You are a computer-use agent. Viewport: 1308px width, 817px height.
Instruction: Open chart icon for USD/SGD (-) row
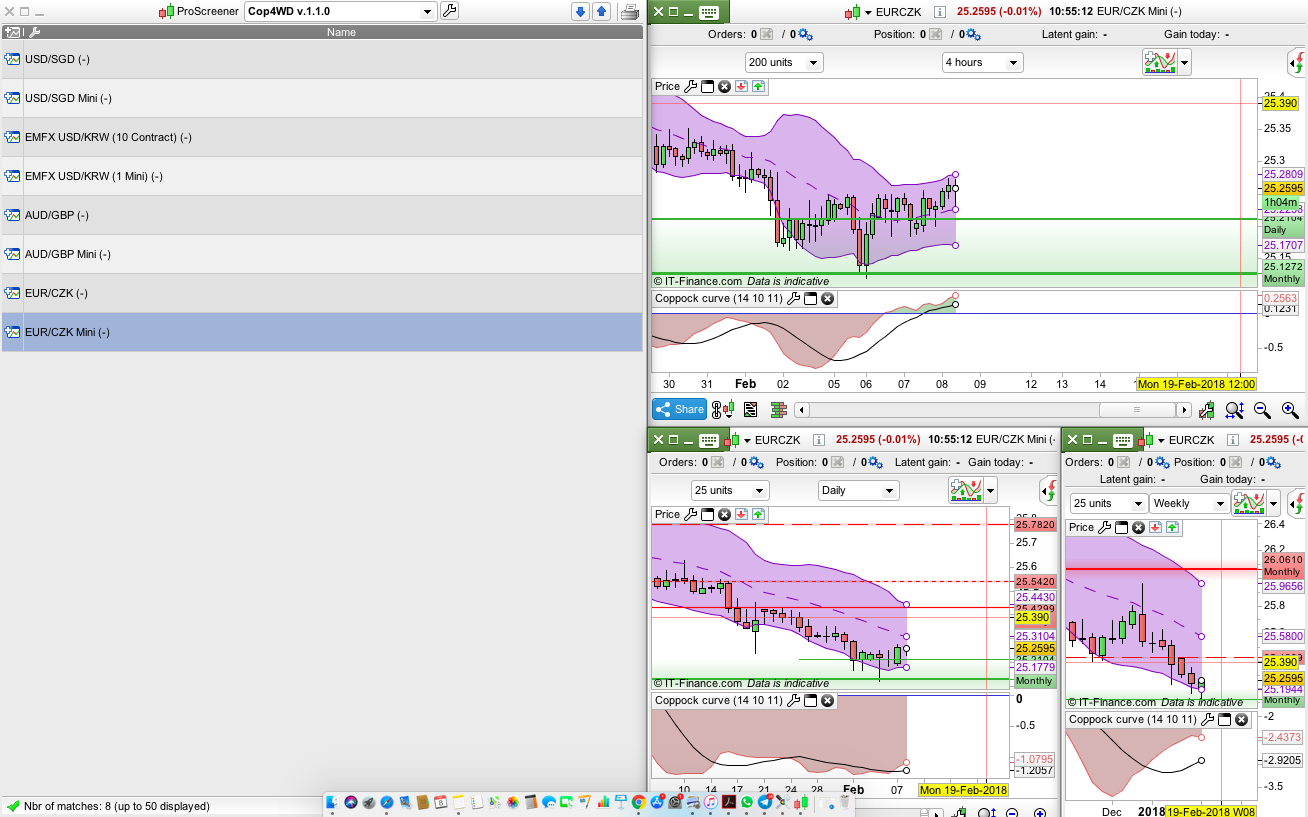pos(12,59)
